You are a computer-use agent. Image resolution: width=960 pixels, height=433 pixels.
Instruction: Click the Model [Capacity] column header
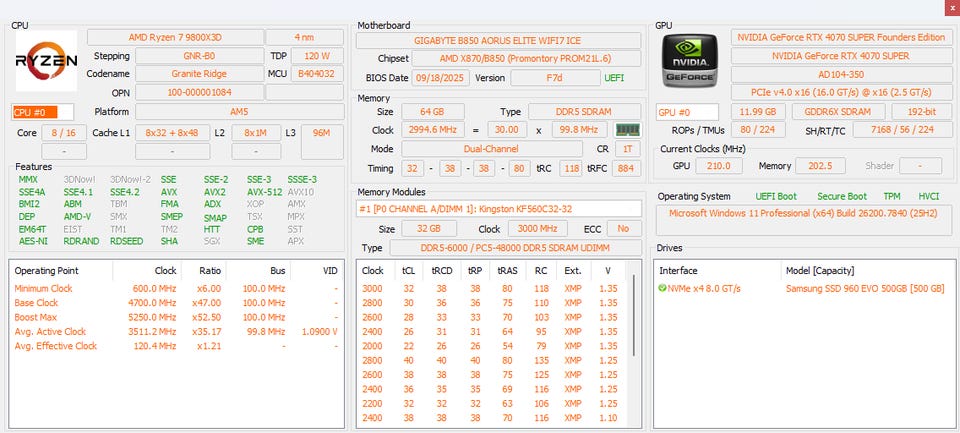[x=820, y=271]
